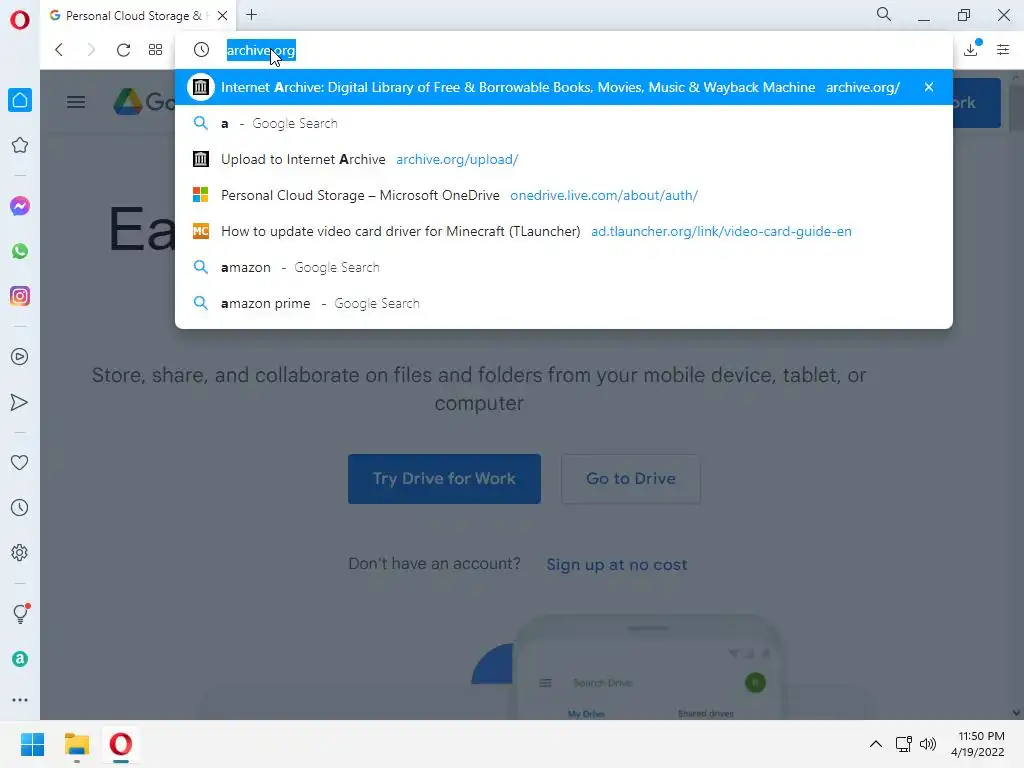Follow Sign up at no cost link
The width and height of the screenshot is (1024, 768).
(616, 565)
